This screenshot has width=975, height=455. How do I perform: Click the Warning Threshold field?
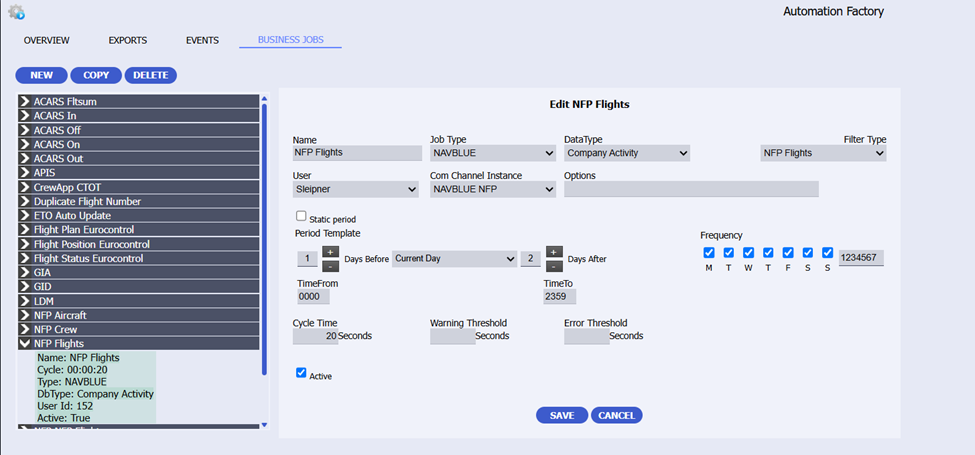click(x=453, y=336)
